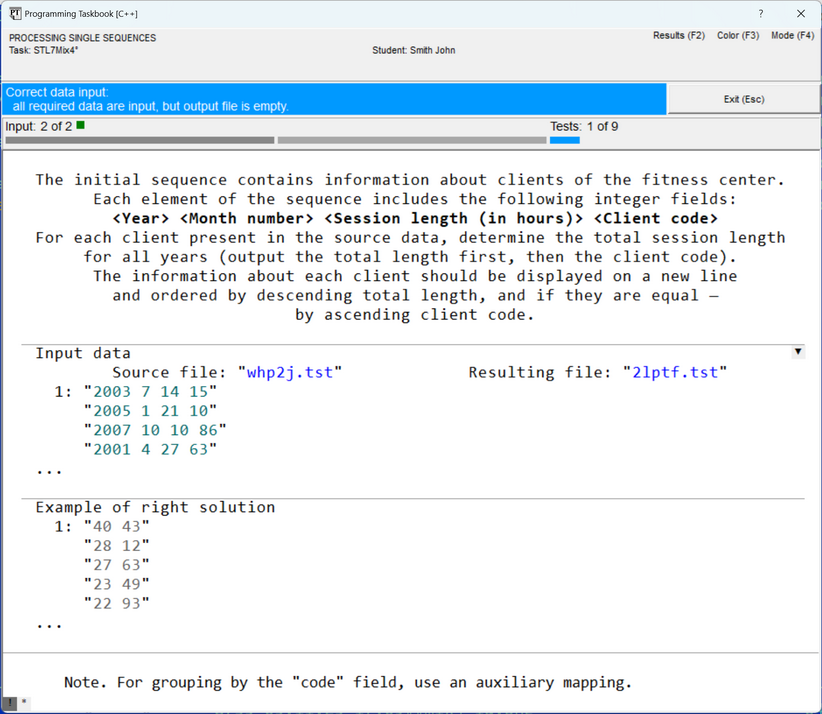The width and height of the screenshot is (822, 714).
Task: Click resulting file name 2lptf.tst
Action: 674,372
